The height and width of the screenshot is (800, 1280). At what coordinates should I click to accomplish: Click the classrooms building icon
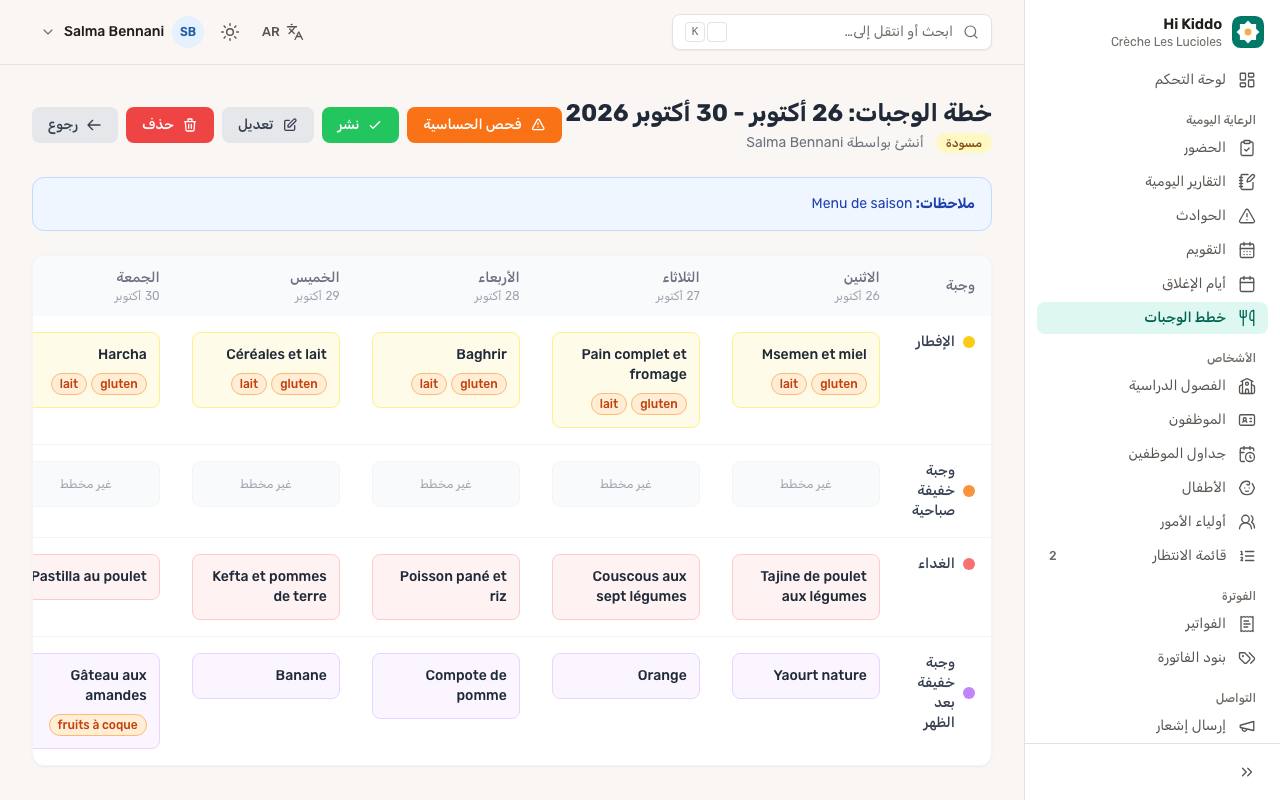tap(1247, 386)
